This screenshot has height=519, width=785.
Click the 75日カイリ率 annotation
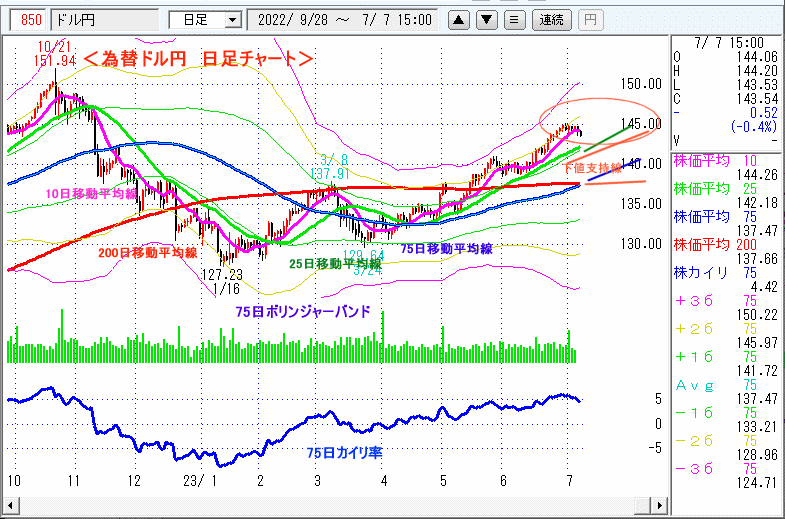tap(344, 453)
